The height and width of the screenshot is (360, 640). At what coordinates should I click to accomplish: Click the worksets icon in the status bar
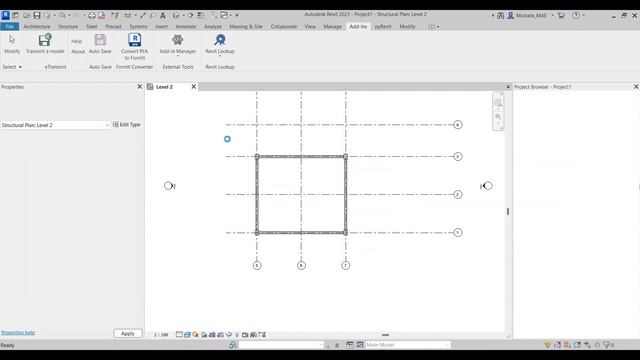233,345
